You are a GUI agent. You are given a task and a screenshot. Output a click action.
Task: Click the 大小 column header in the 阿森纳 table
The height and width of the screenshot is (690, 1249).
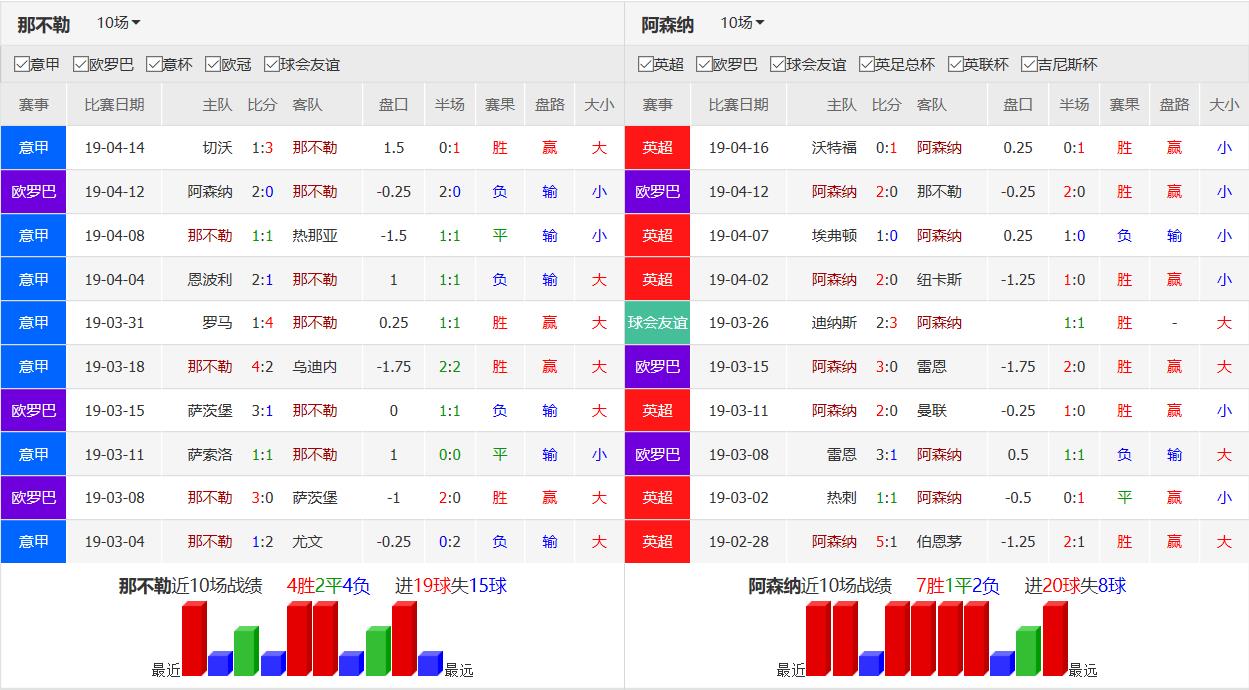point(1223,104)
